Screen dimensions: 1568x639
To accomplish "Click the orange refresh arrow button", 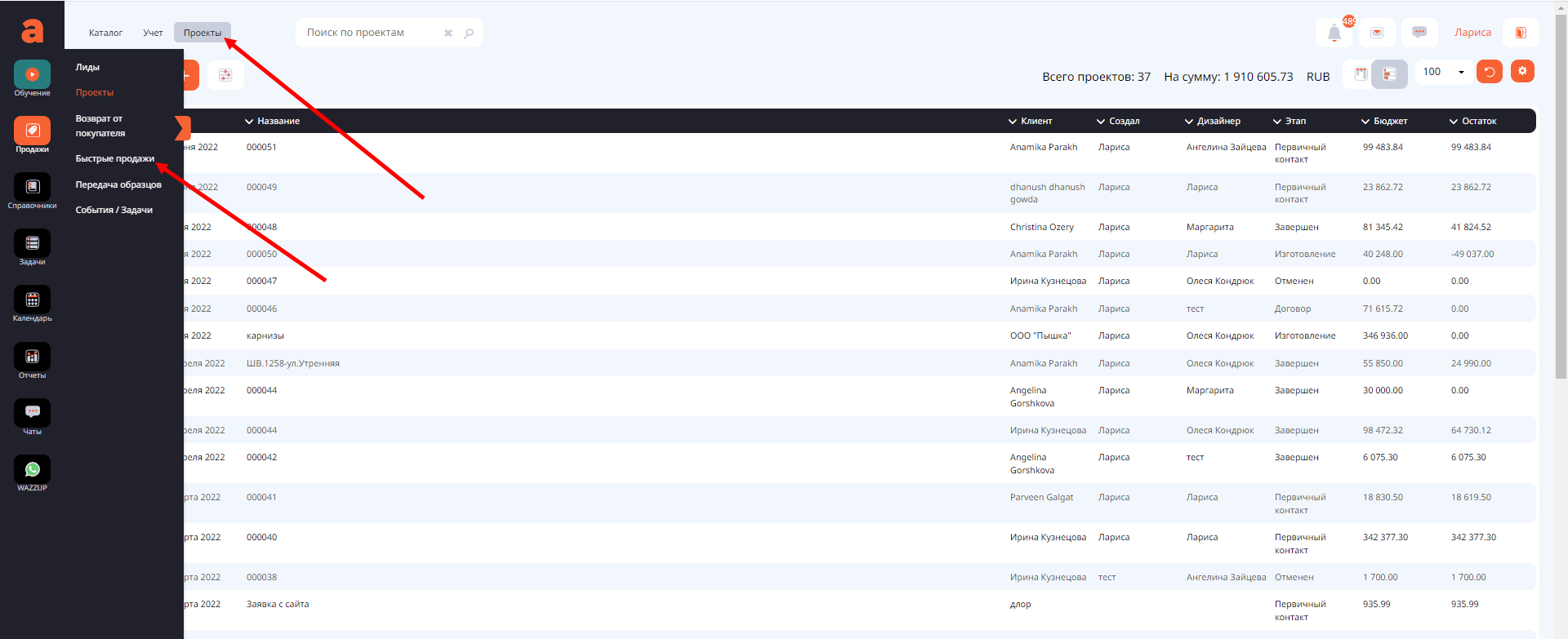I will 1490,72.
